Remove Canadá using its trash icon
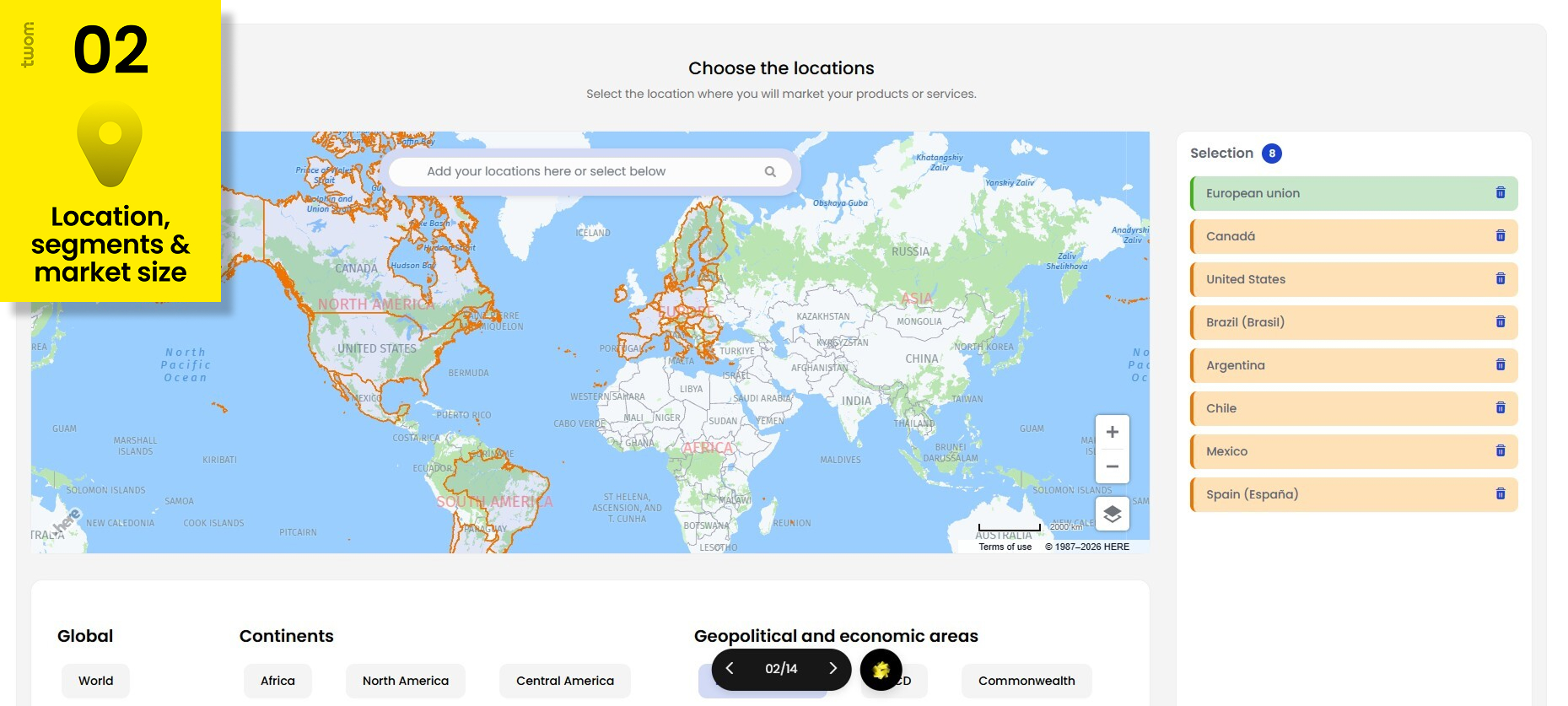The image size is (1568, 706). coord(1500,236)
